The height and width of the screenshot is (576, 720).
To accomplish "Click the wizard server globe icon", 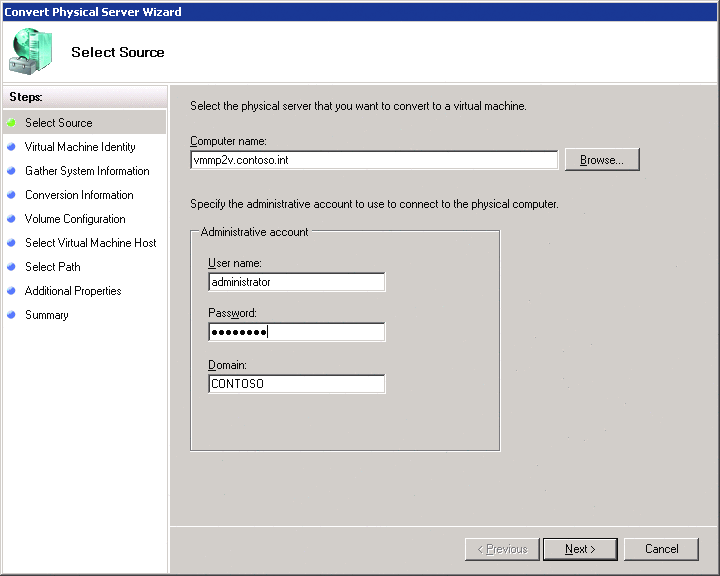I will 30,51.
